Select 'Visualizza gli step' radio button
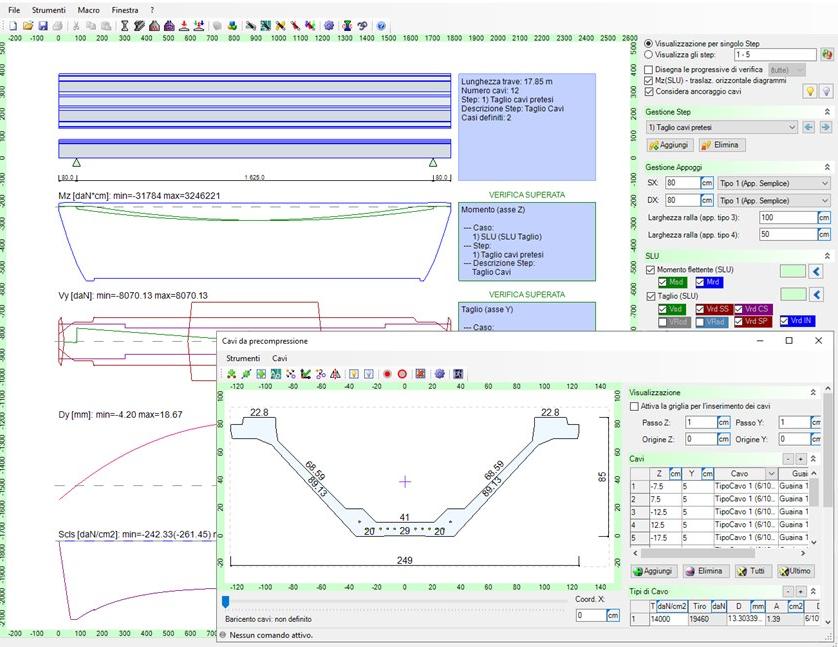This screenshot has width=838, height=647. tap(650, 56)
